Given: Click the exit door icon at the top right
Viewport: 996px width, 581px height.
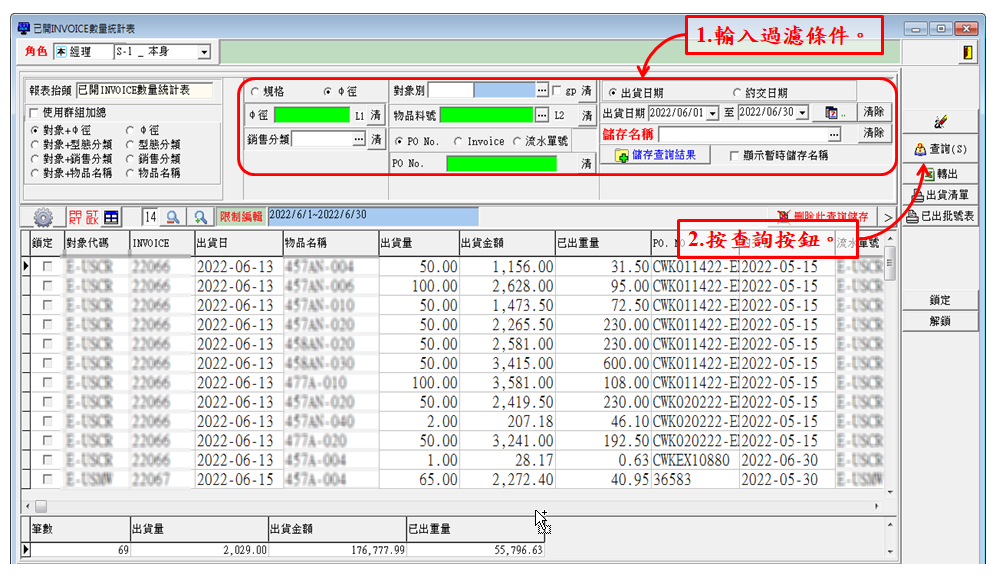Looking at the screenshot, I should pyautogui.click(x=968, y=53).
